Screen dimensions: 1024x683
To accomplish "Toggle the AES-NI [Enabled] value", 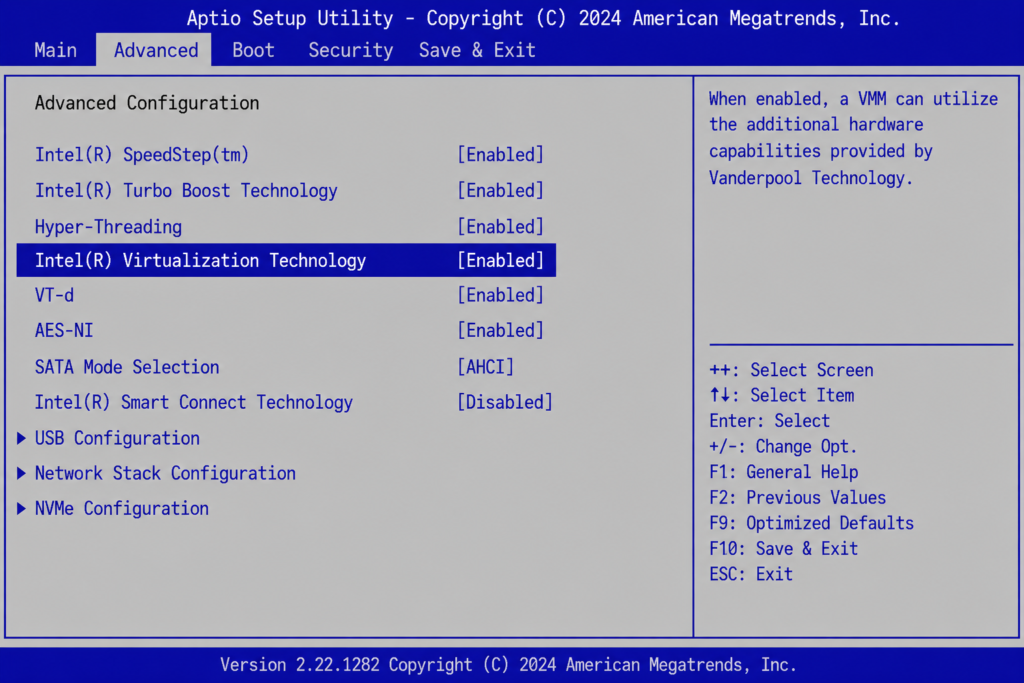I will pos(501,330).
